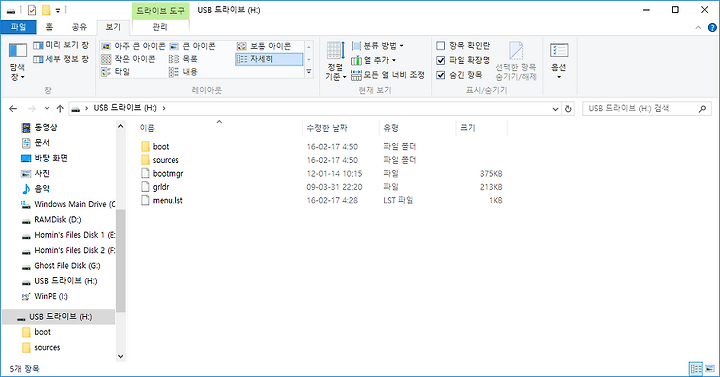This screenshot has width=720, height=377.
Task: Enable 항목 확인란 item checkboxes
Action: 462,45
